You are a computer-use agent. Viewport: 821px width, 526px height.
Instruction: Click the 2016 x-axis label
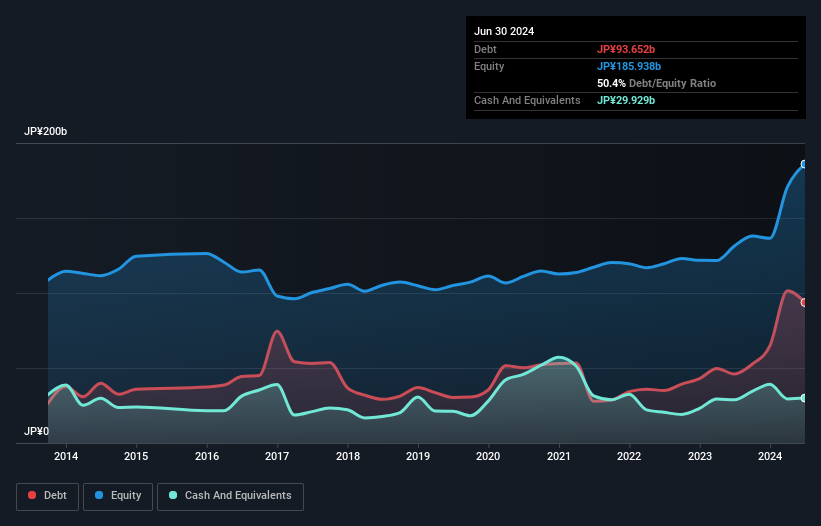click(x=207, y=456)
